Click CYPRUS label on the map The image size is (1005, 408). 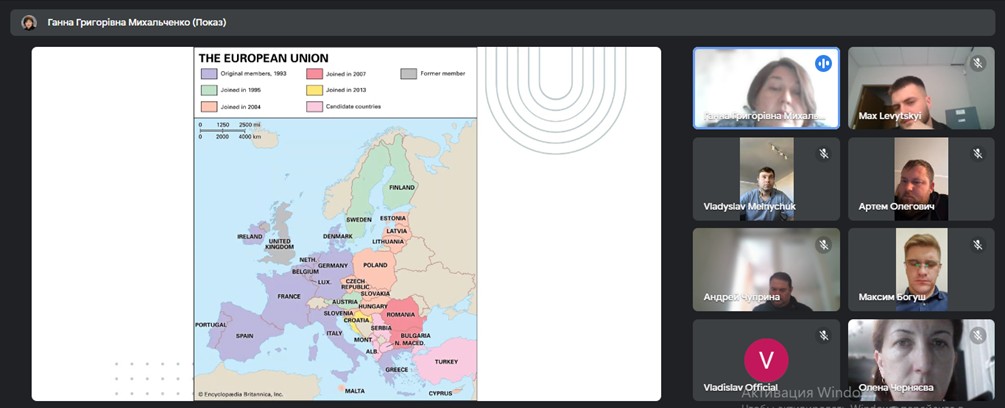pyautogui.click(x=440, y=393)
